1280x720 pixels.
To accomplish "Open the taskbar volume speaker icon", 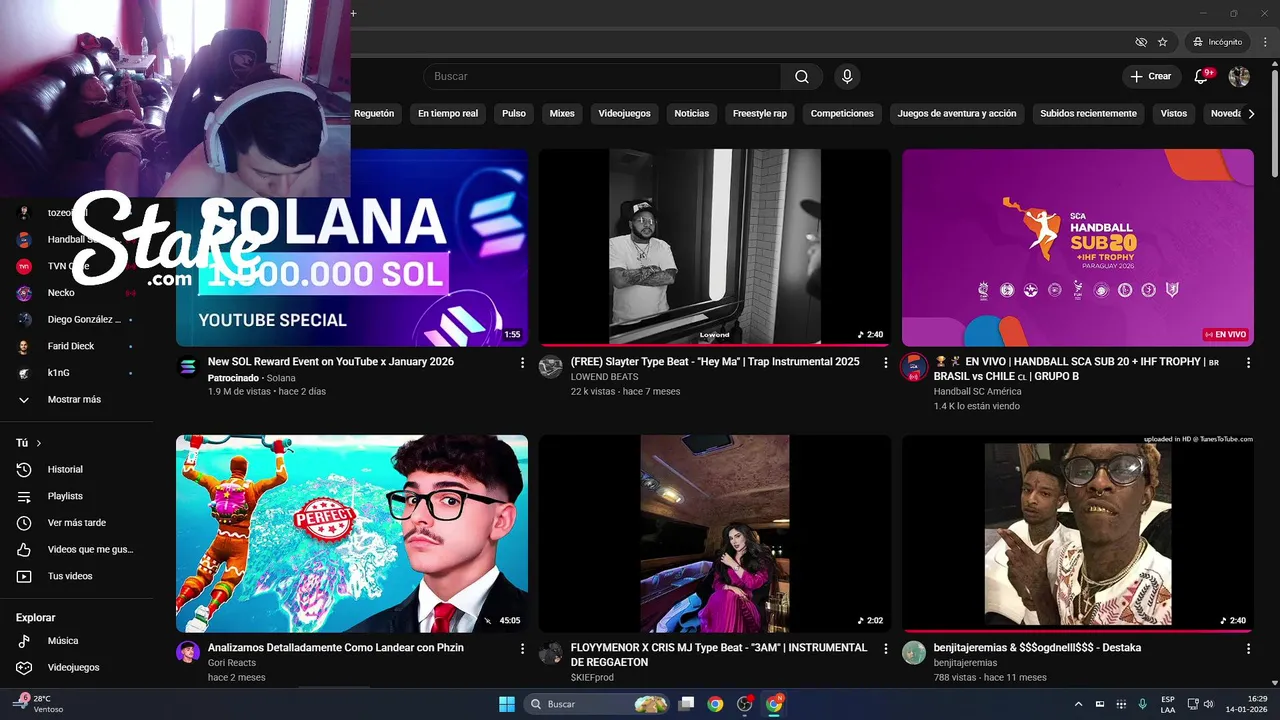I will pyautogui.click(x=1209, y=704).
